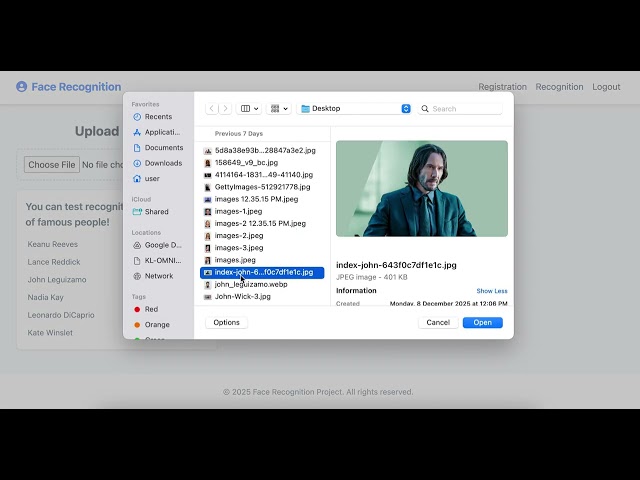Select file images 12.35.15 PM.jpeg
The width and height of the screenshot is (640, 480).
(x=262, y=199)
